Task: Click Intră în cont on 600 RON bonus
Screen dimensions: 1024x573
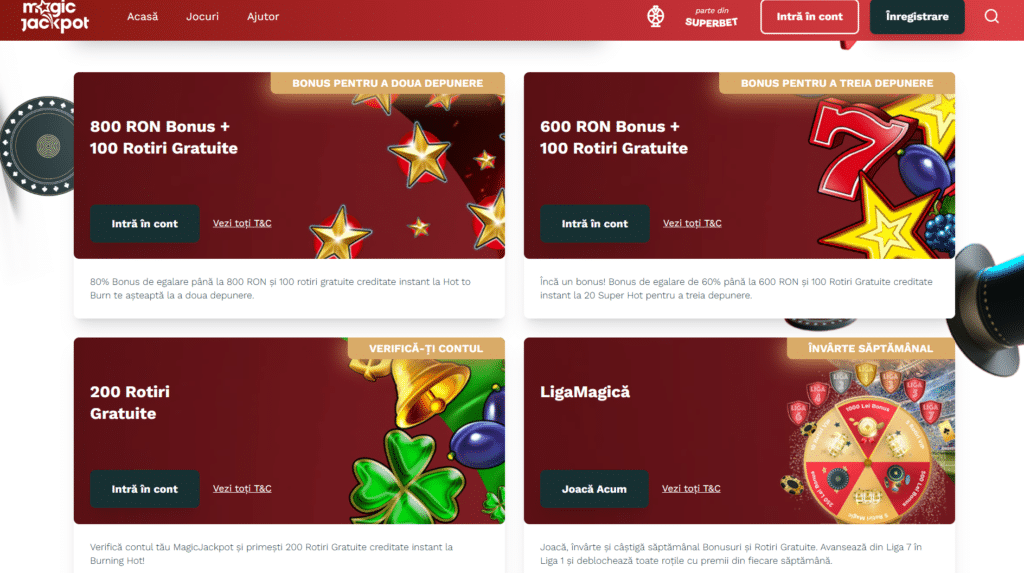Action: (594, 223)
